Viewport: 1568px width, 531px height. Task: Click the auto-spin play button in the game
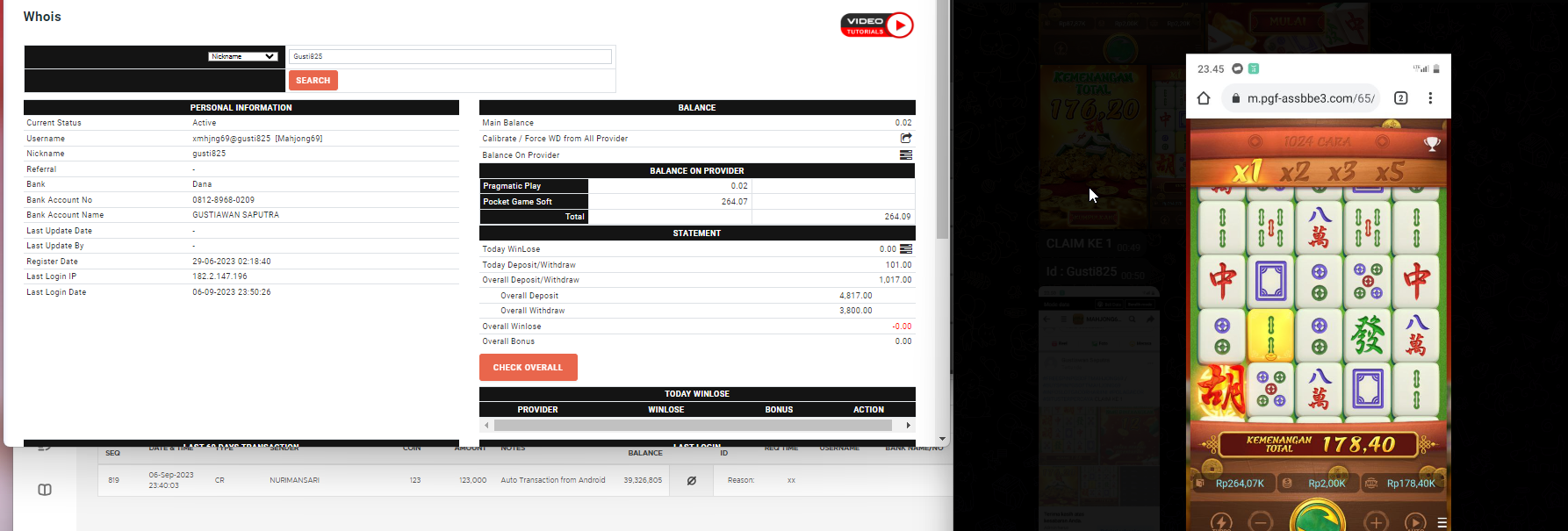coord(1415,522)
